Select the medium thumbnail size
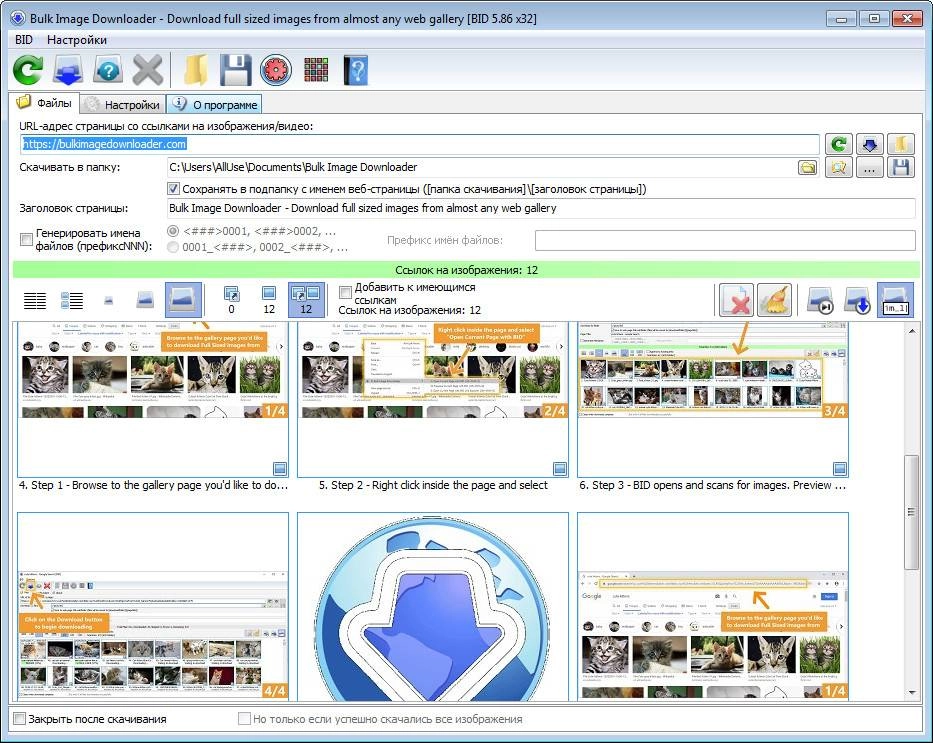The width and height of the screenshot is (933, 743). [145, 299]
